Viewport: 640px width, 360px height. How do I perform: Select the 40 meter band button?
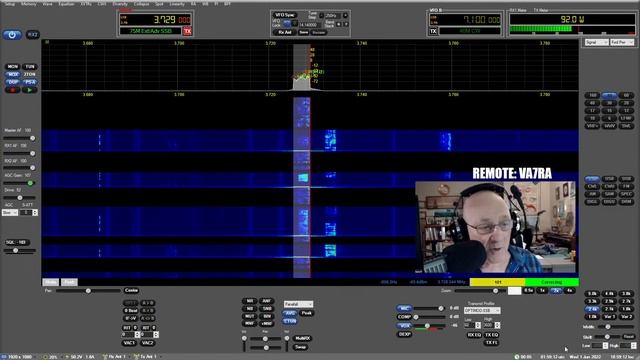coord(592,103)
